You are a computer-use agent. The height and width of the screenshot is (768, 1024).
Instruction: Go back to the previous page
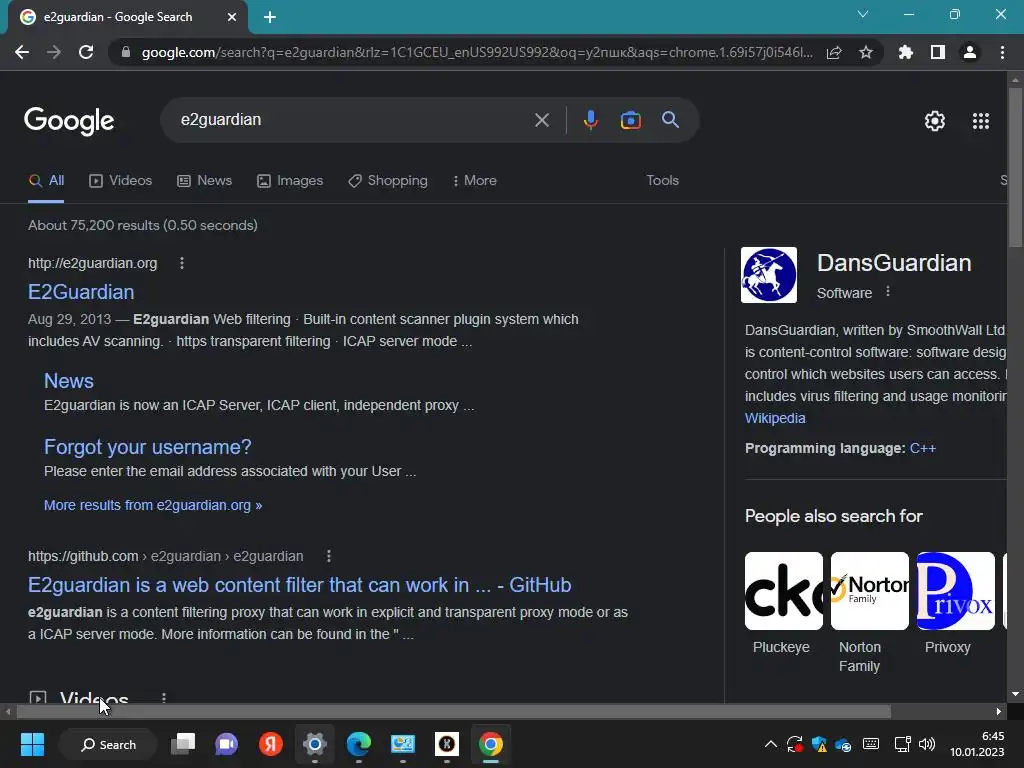[22, 52]
